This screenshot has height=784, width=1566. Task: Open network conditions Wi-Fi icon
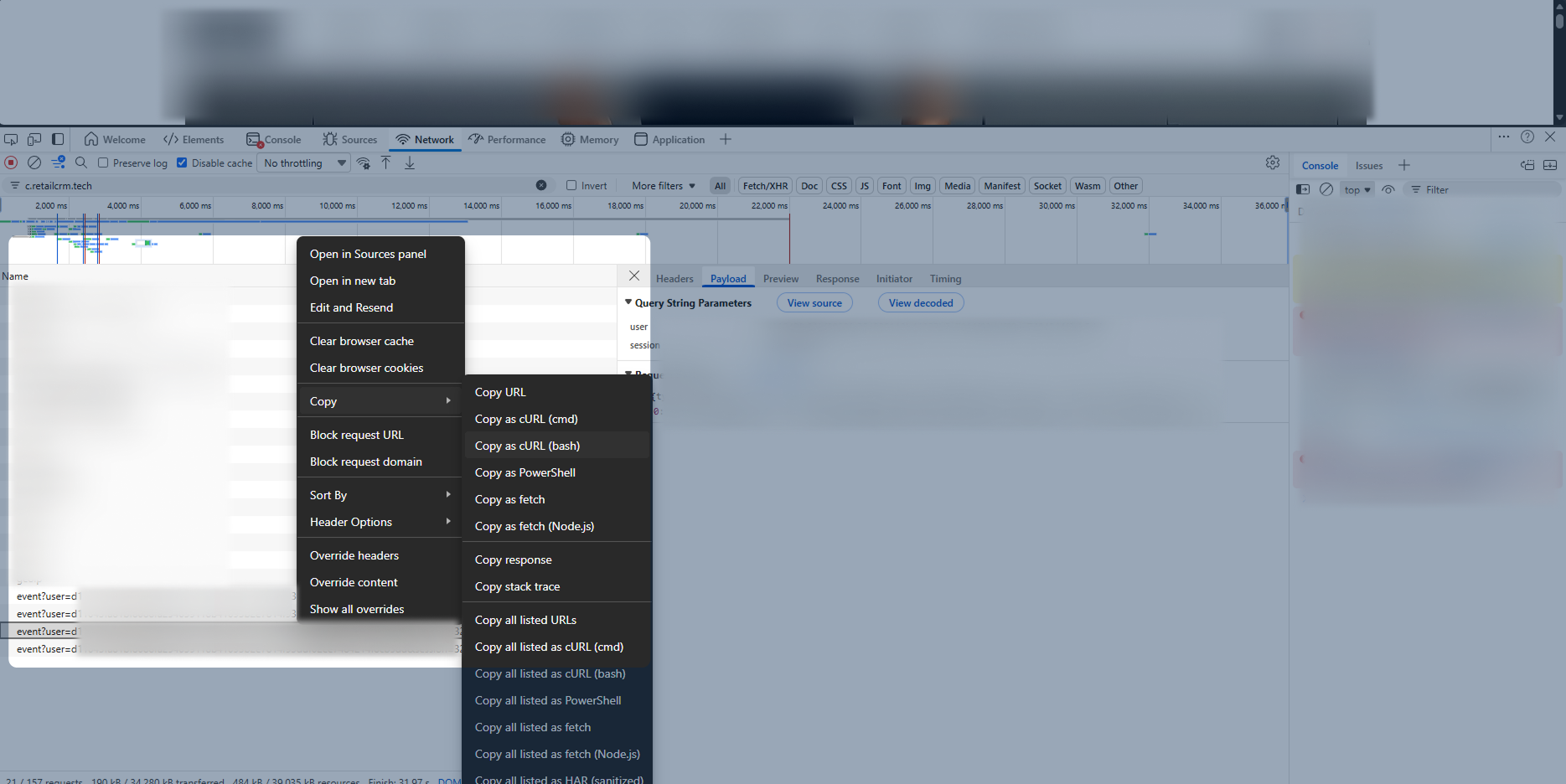(x=363, y=162)
